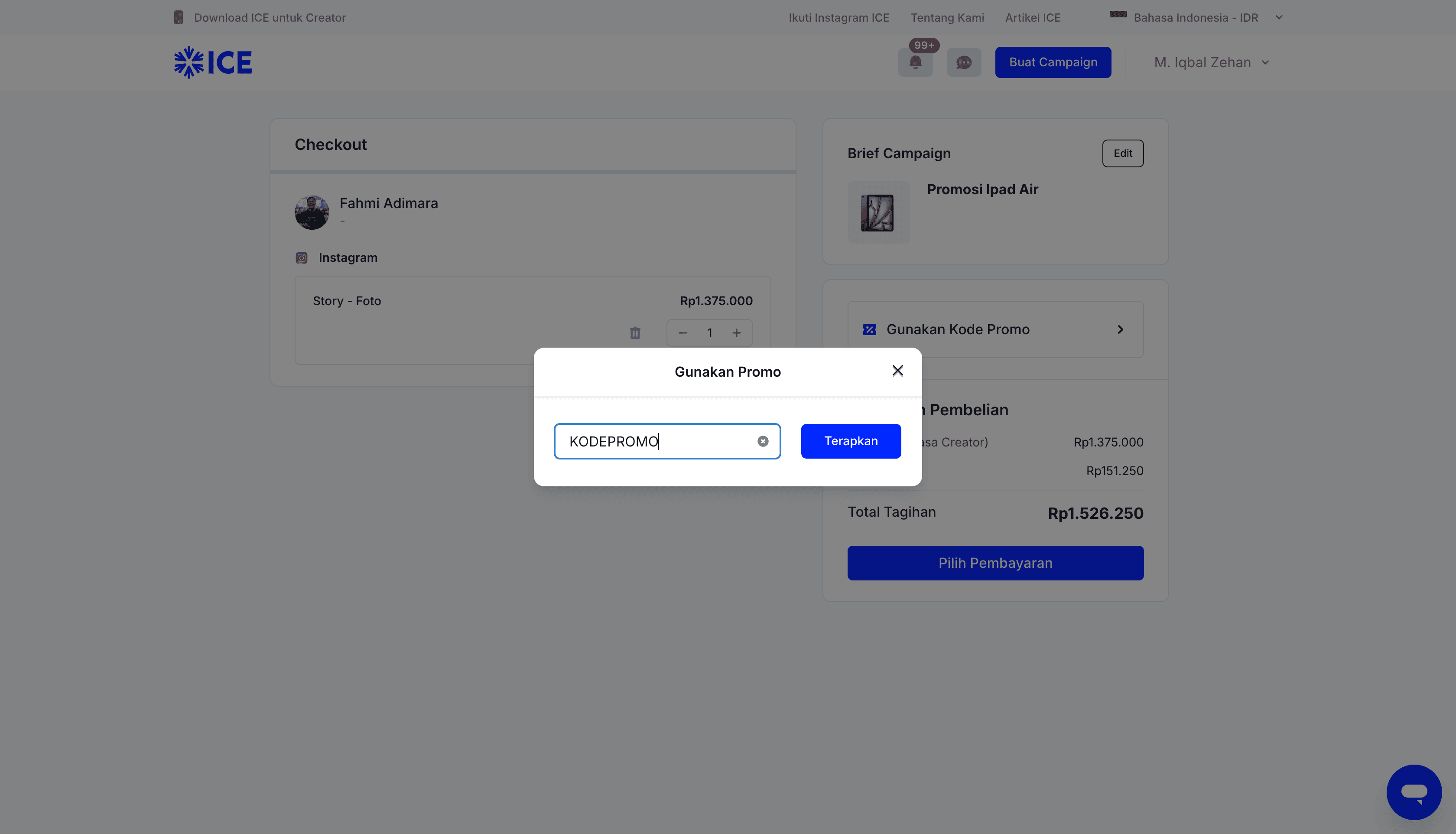Image resolution: width=1456 pixels, height=834 pixels.
Task: Open Tentang Kami link
Action: 947,17
